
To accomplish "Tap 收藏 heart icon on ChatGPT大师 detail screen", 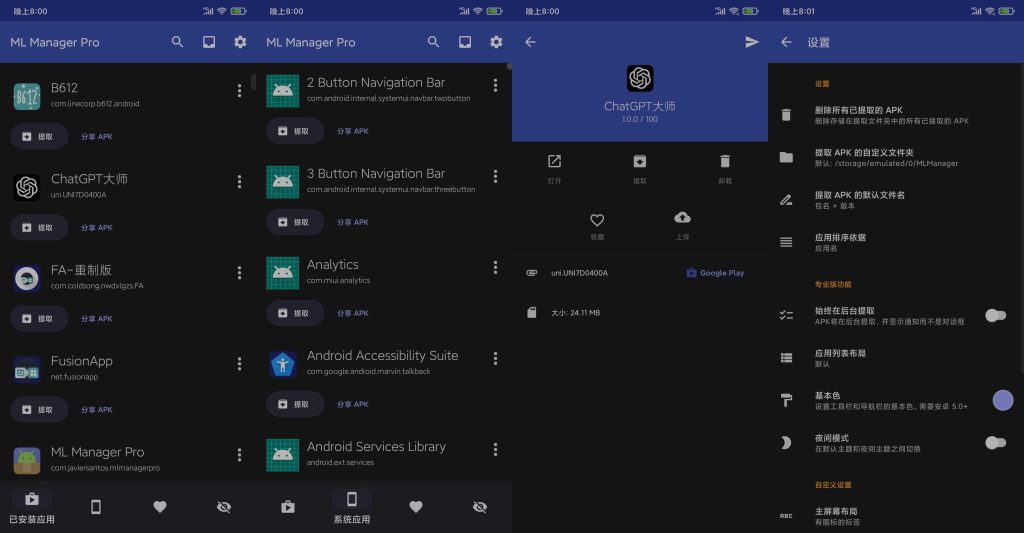I will [597, 219].
